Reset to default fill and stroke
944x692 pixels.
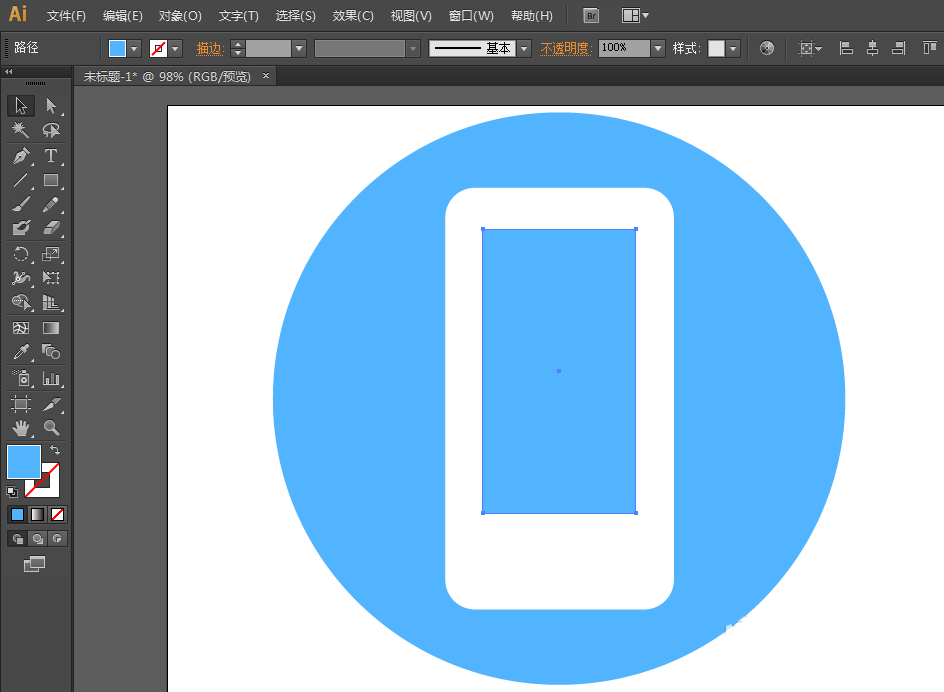[12, 492]
